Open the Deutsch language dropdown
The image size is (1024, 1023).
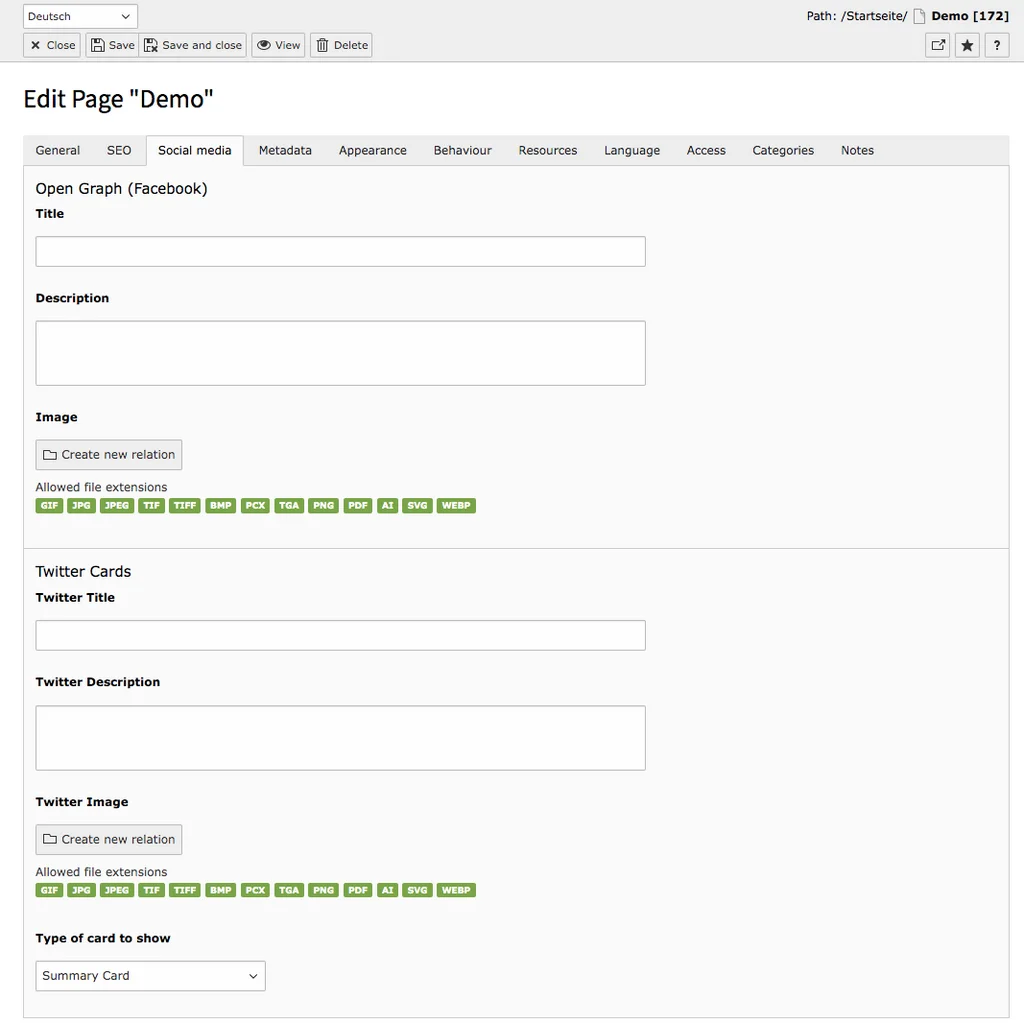[79, 15]
